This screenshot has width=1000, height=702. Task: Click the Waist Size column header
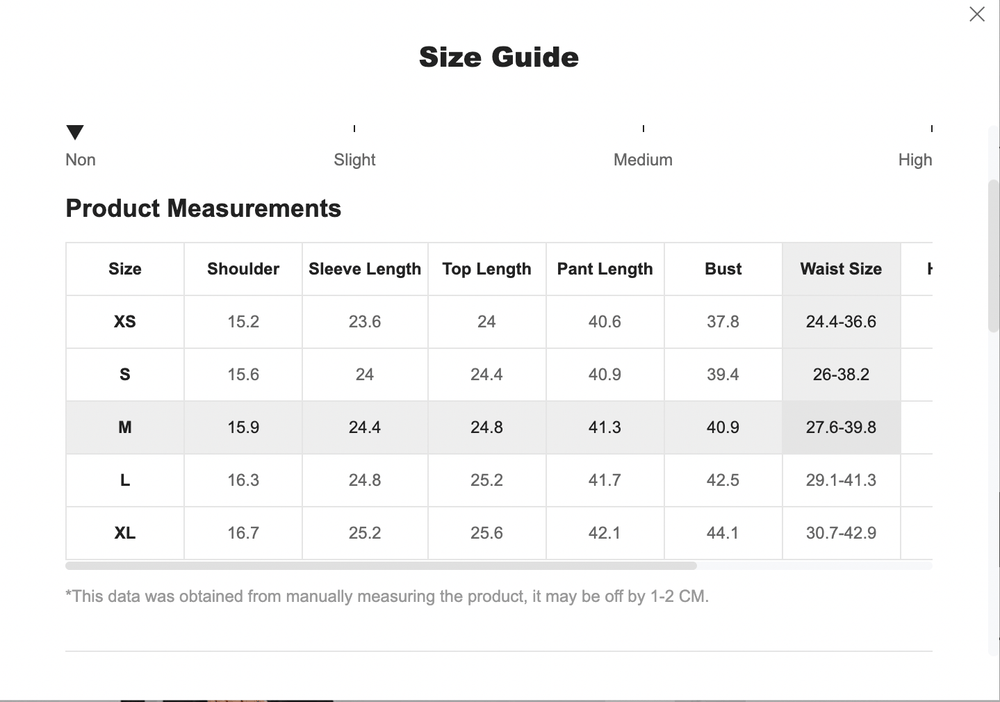tap(841, 268)
